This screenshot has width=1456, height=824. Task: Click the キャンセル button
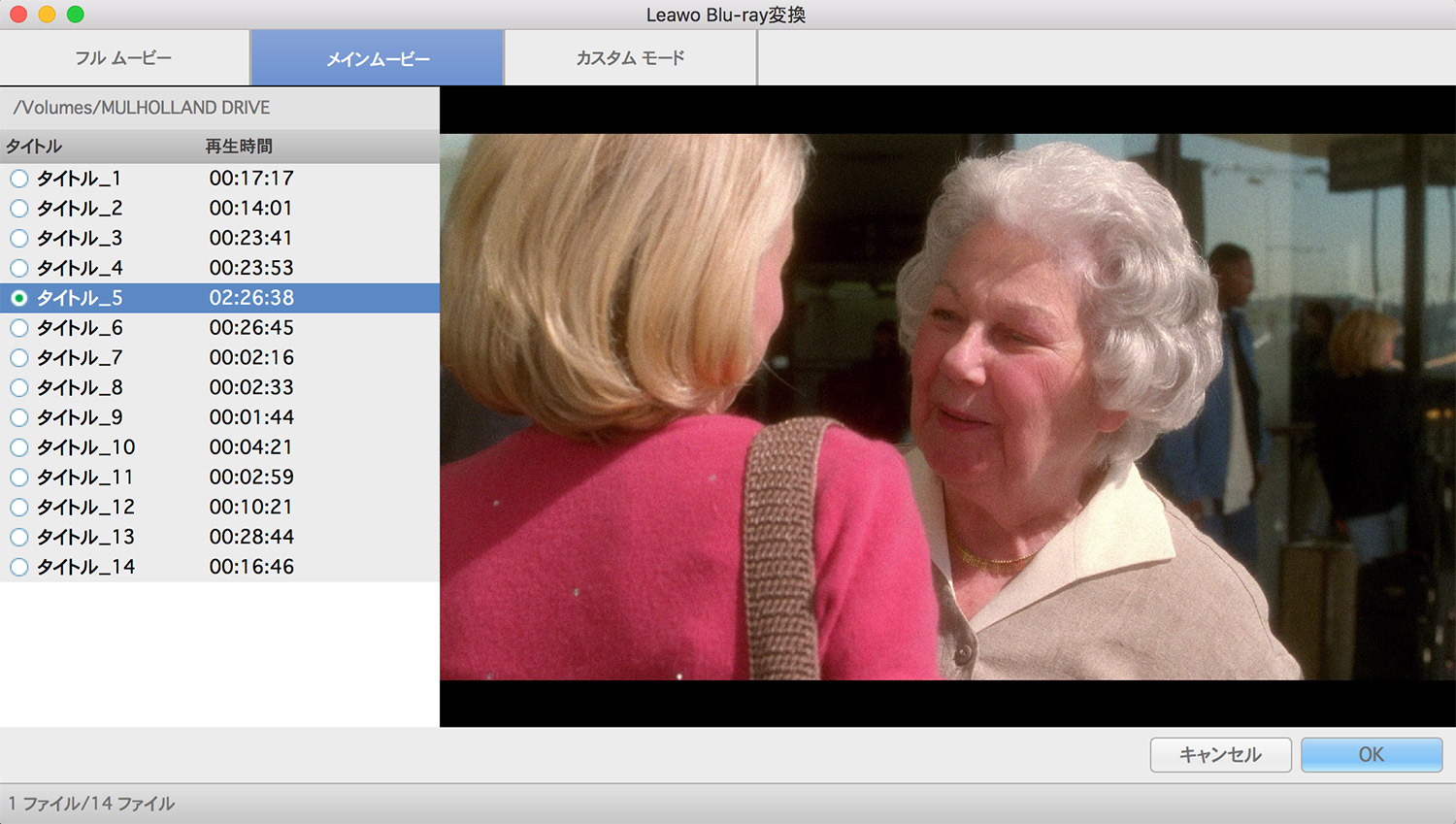coord(1220,754)
